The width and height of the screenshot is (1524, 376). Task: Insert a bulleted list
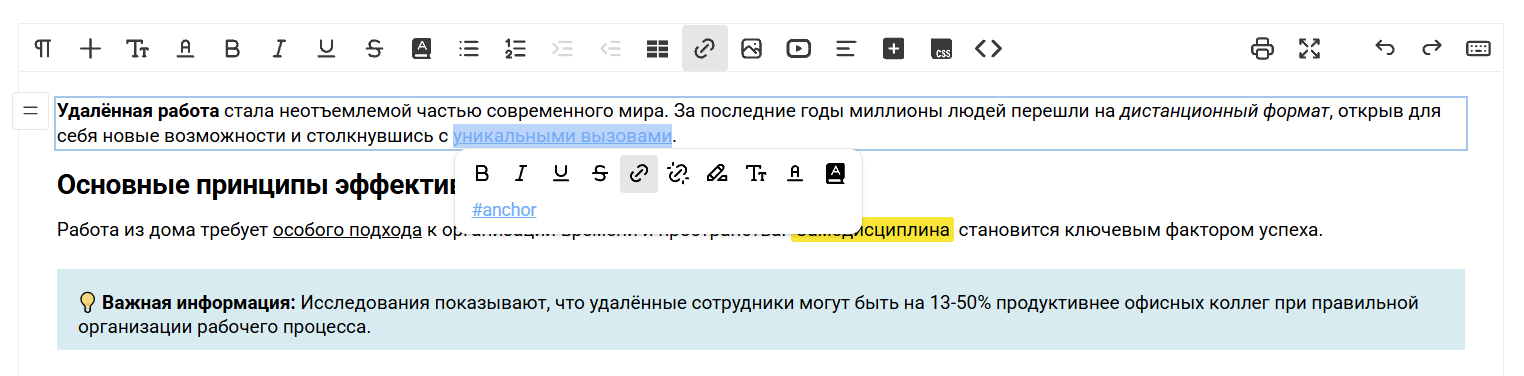[x=468, y=48]
